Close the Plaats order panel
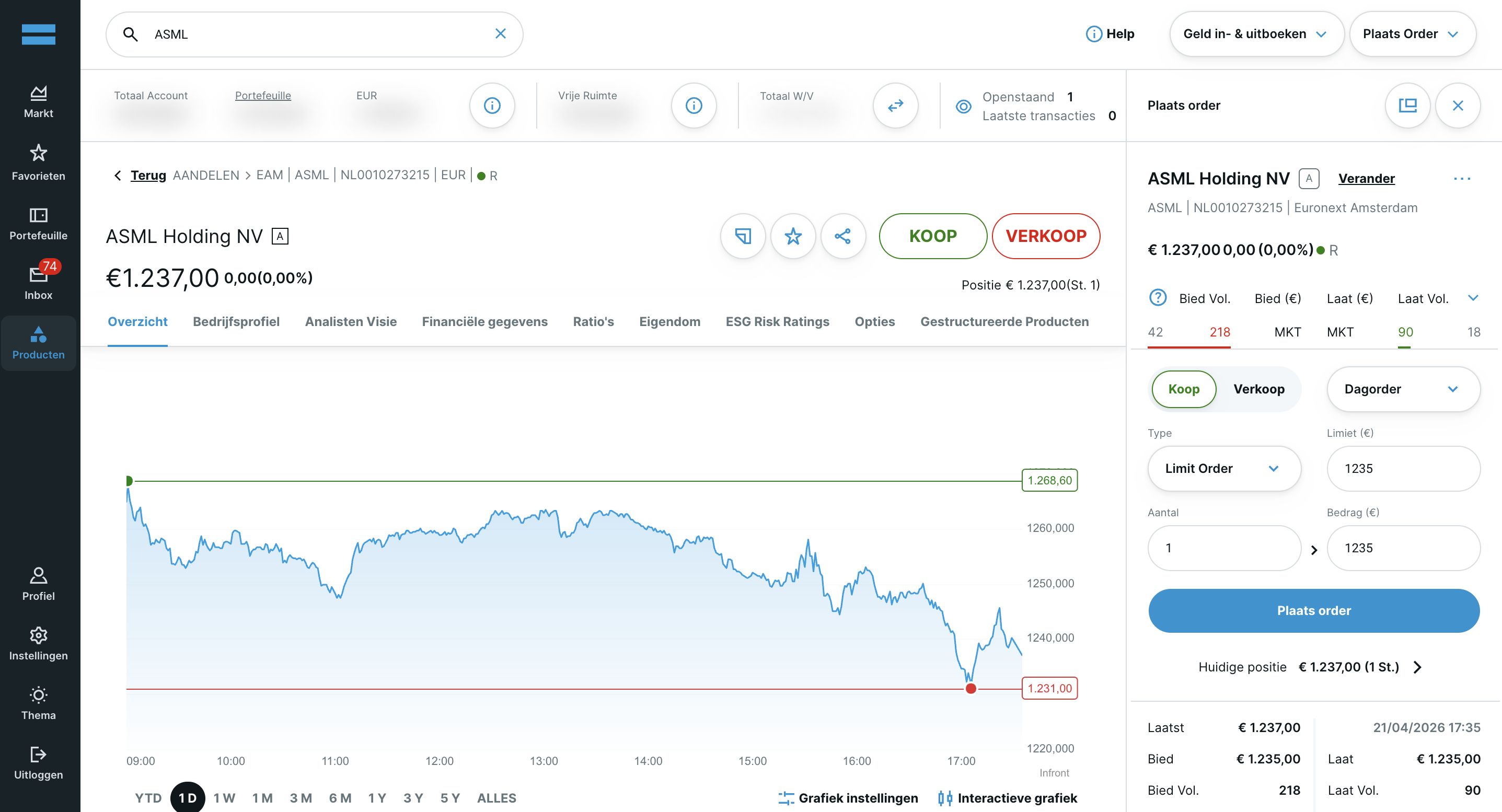The image size is (1502, 812). pyautogui.click(x=1458, y=106)
